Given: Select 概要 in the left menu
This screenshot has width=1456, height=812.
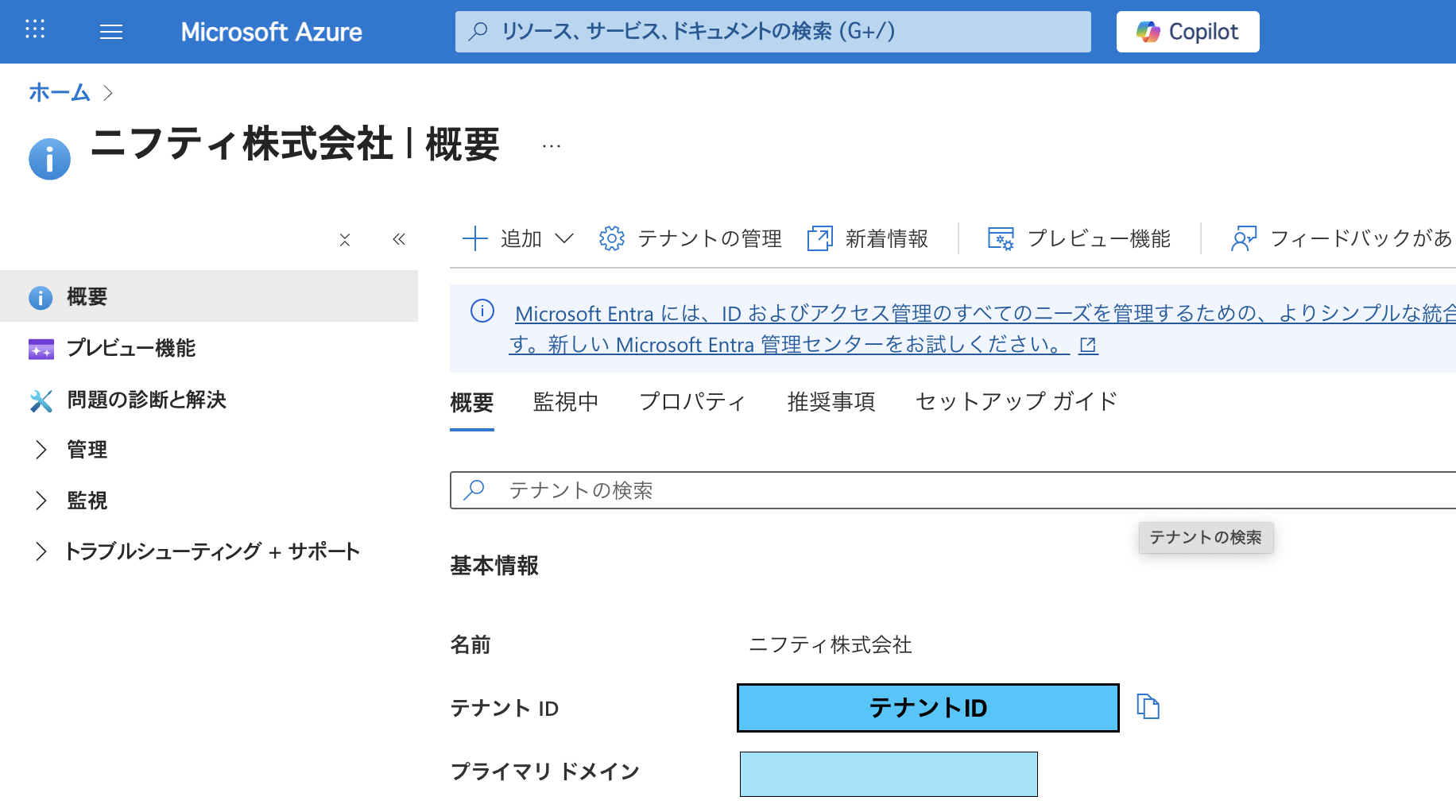Looking at the screenshot, I should coord(209,296).
